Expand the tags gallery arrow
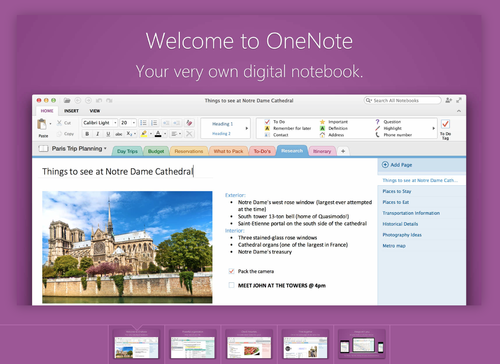Viewport: 500px width, 364px height. point(434,128)
